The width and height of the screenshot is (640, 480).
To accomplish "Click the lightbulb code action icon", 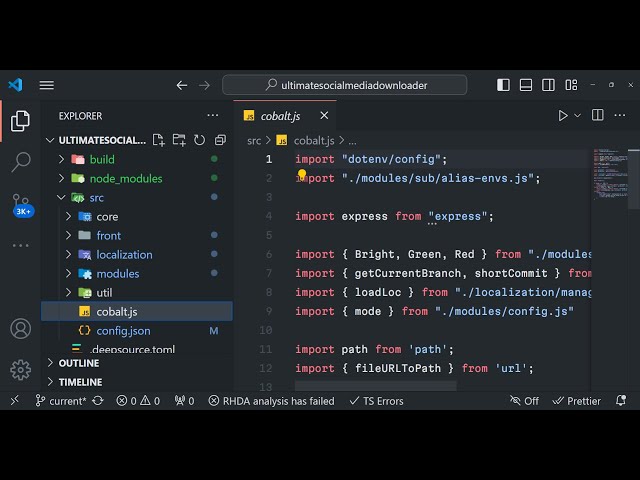I will click(301, 175).
